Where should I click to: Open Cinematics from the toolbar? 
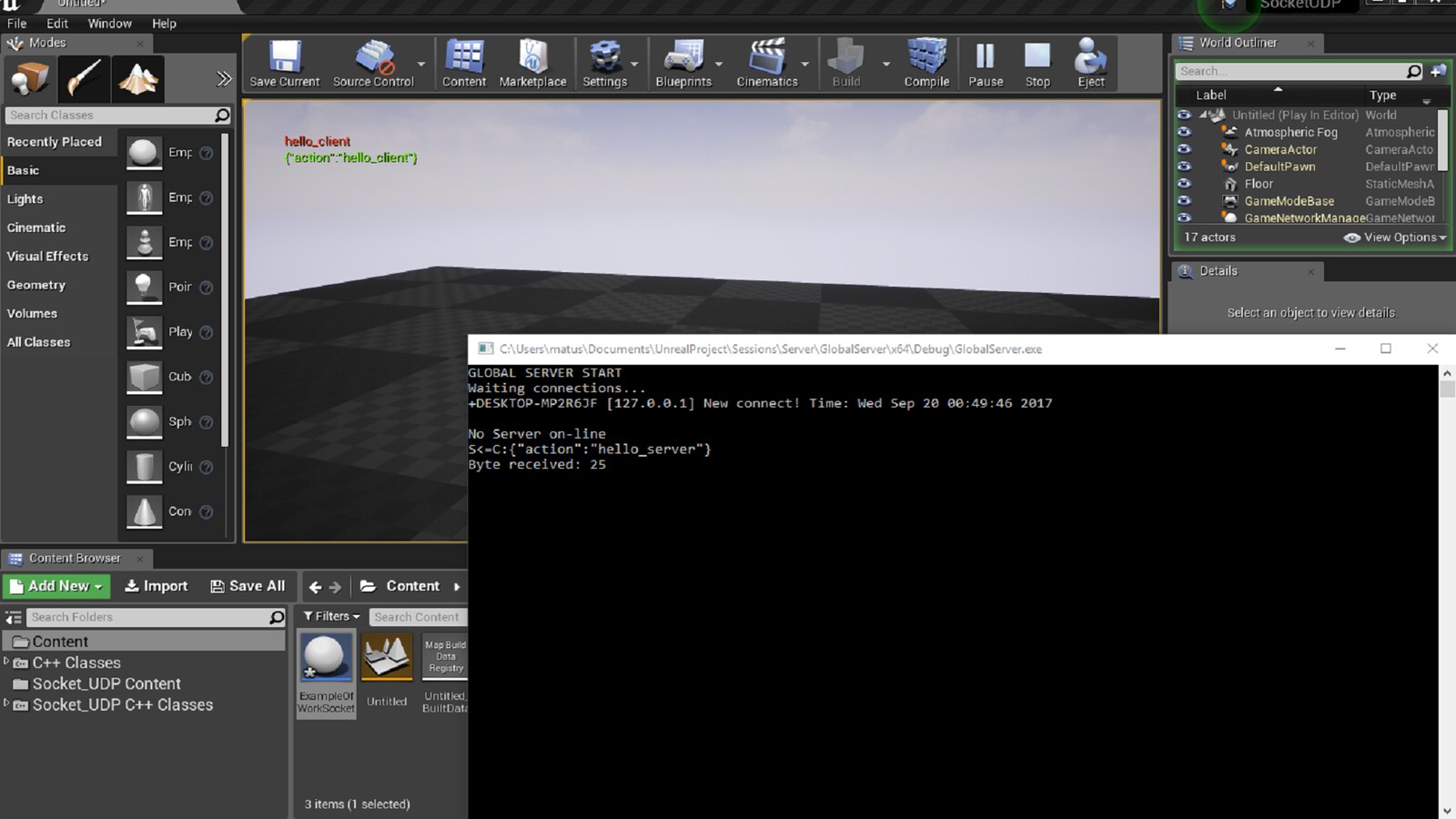click(x=769, y=62)
